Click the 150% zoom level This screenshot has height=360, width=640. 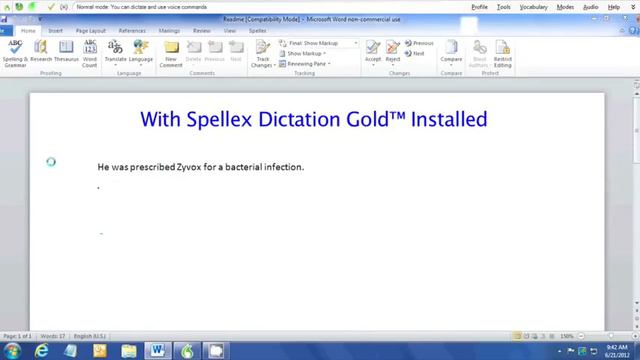tap(567, 336)
